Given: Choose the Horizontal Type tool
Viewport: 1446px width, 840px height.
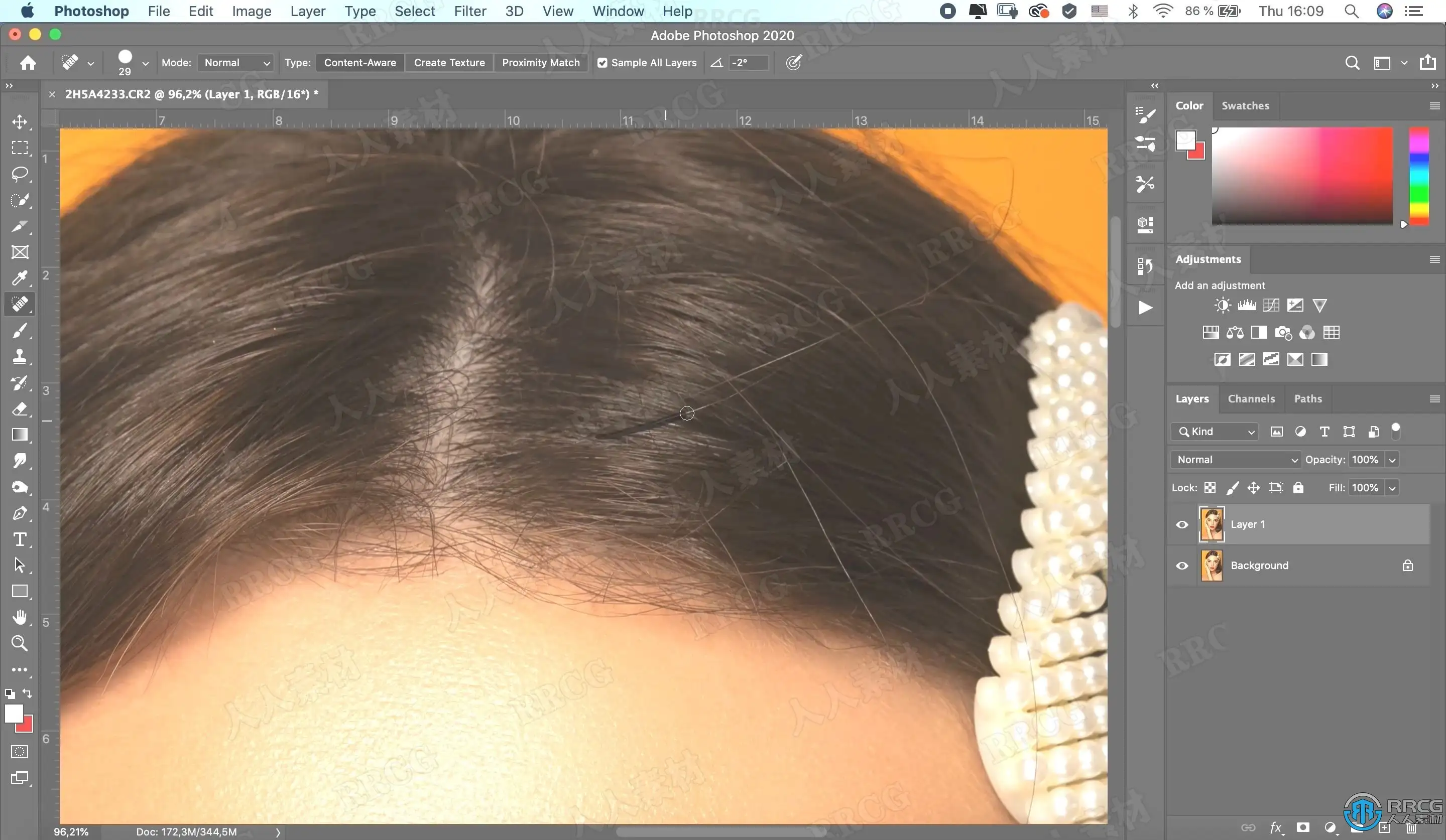Looking at the screenshot, I should point(20,539).
